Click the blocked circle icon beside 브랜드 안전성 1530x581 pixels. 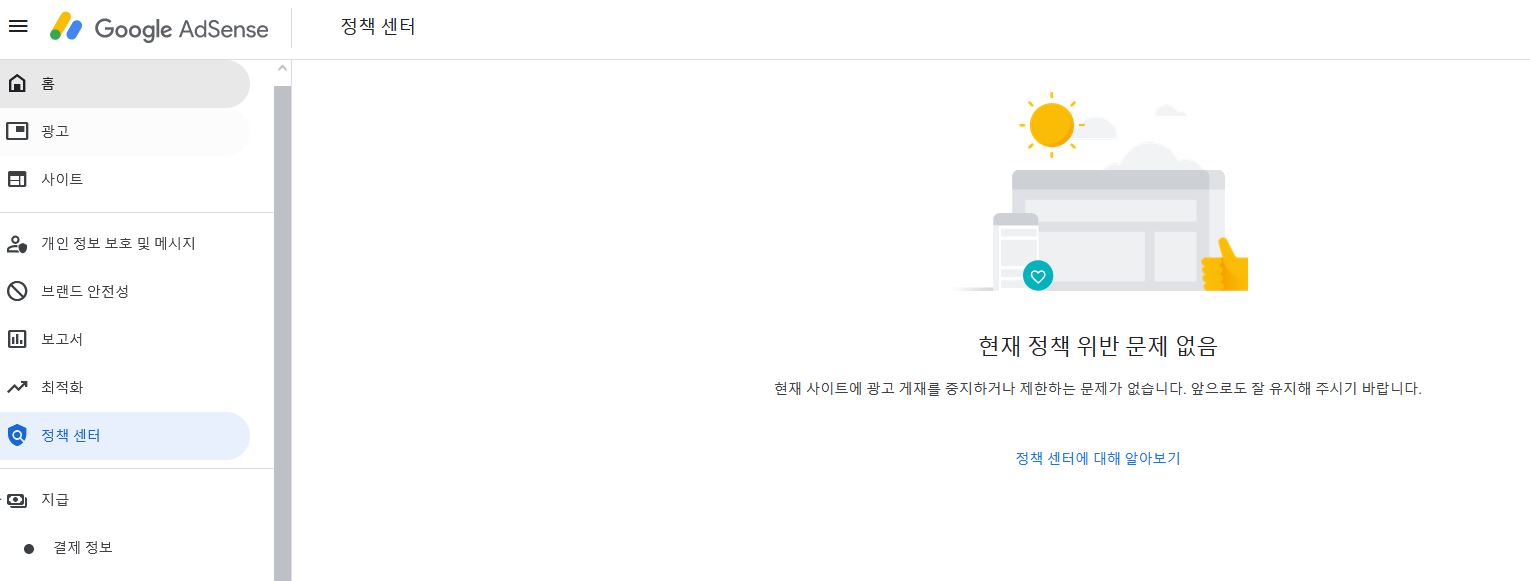(x=17, y=291)
